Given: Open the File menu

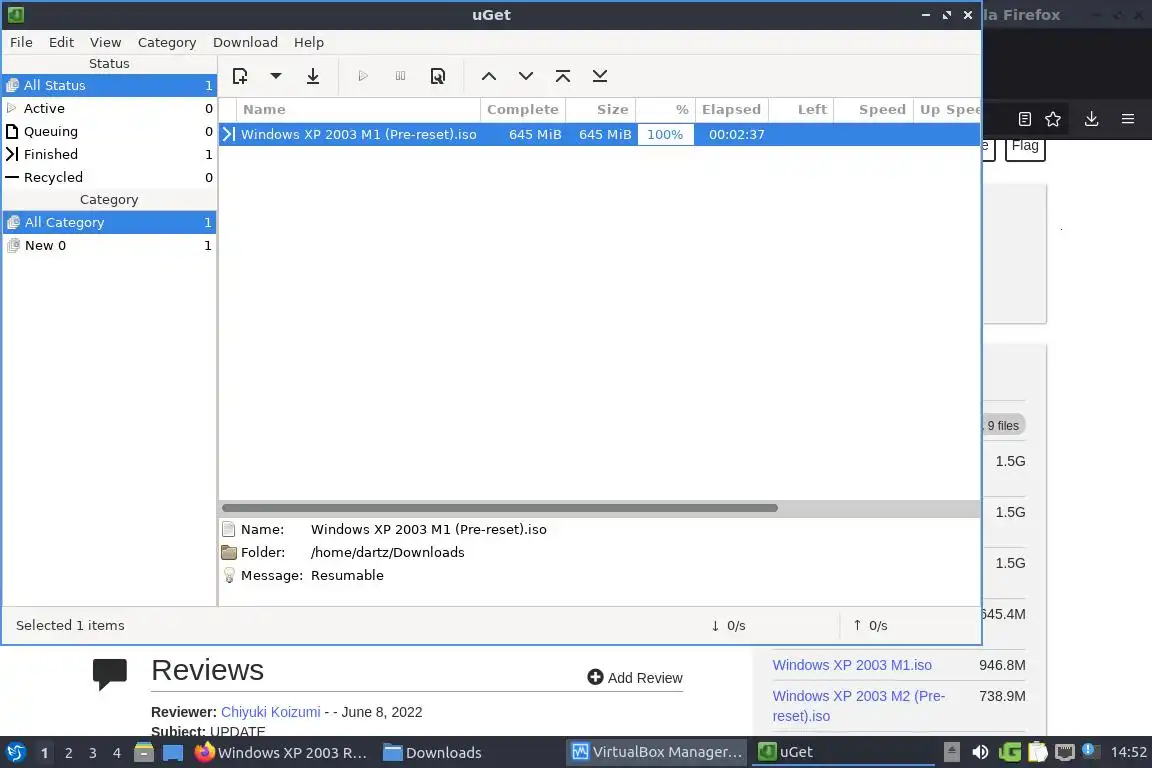Looking at the screenshot, I should 21,43.
